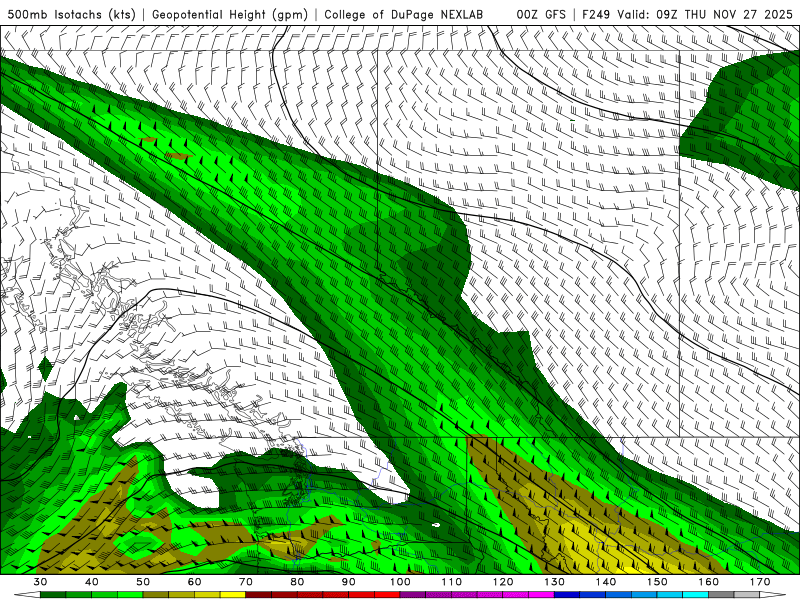Image resolution: width=800 pixels, height=600 pixels.
Task: Select the darkest green swatch starting at 30
Action: click(53, 595)
